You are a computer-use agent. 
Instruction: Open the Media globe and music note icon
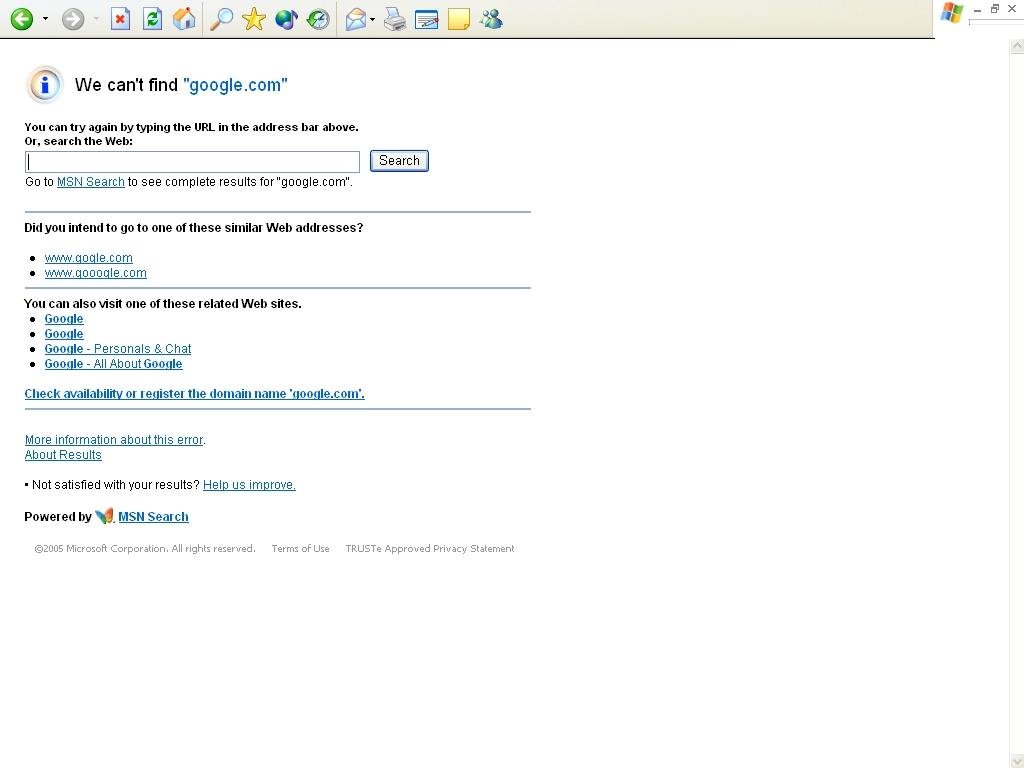click(286, 19)
